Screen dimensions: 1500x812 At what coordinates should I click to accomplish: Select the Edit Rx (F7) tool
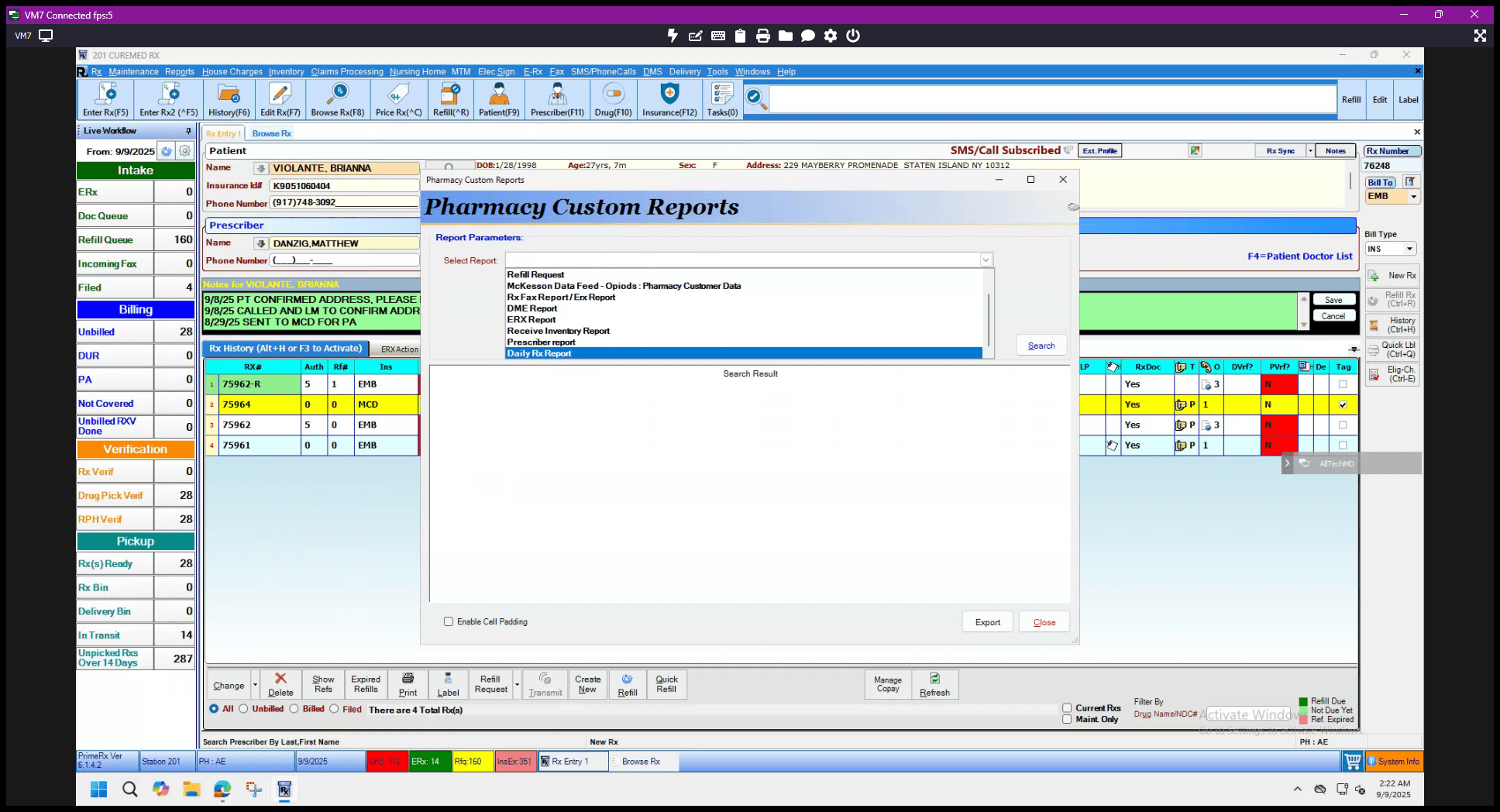[280, 100]
